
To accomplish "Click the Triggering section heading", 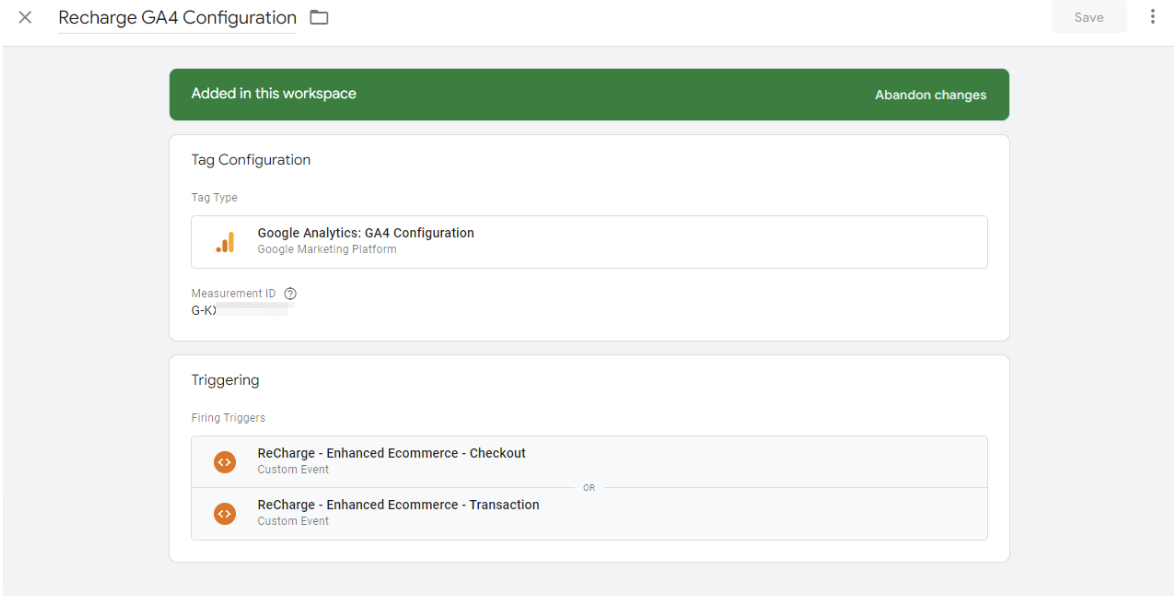I will (x=225, y=380).
